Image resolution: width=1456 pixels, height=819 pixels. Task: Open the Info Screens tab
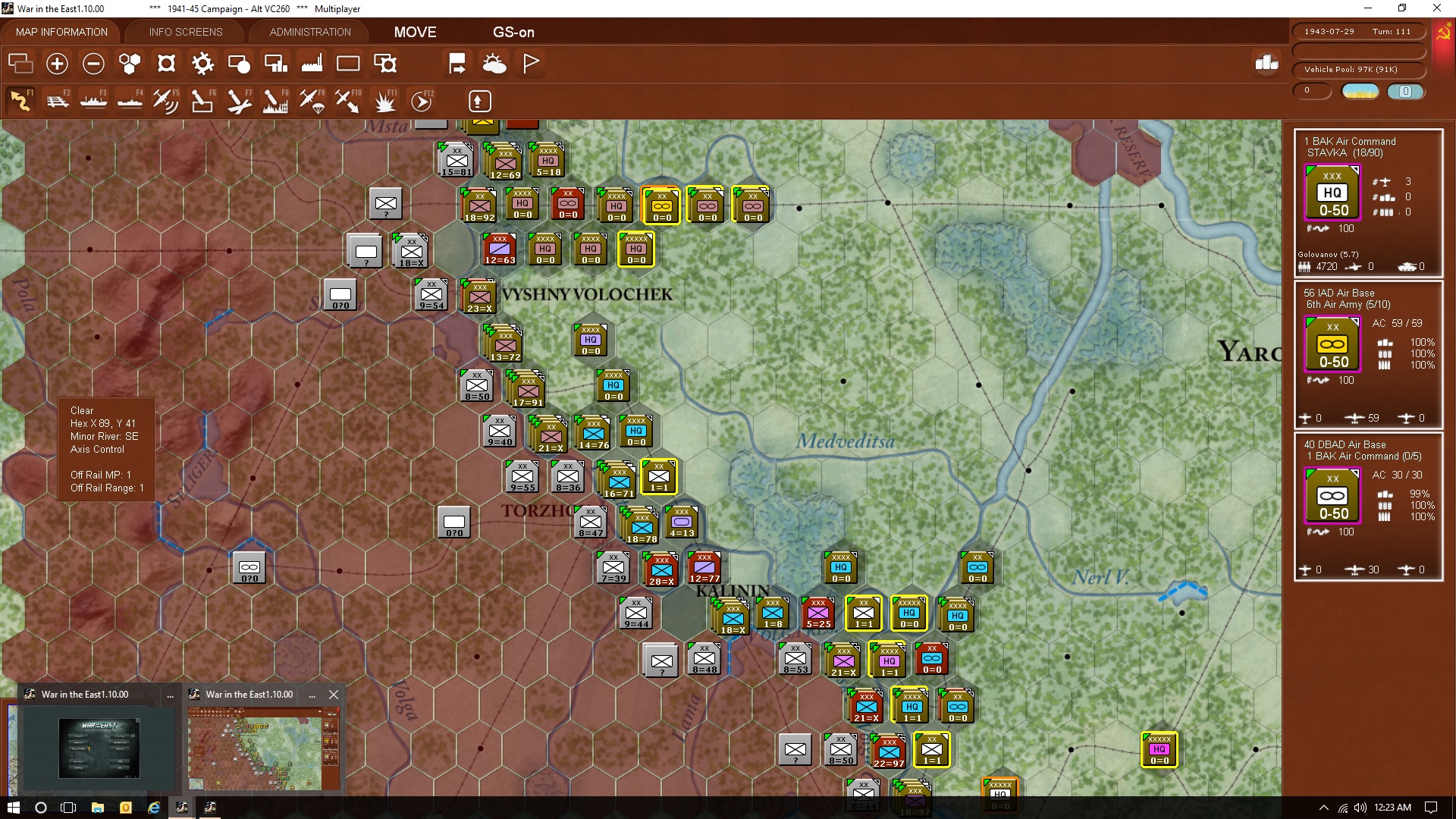(186, 32)
